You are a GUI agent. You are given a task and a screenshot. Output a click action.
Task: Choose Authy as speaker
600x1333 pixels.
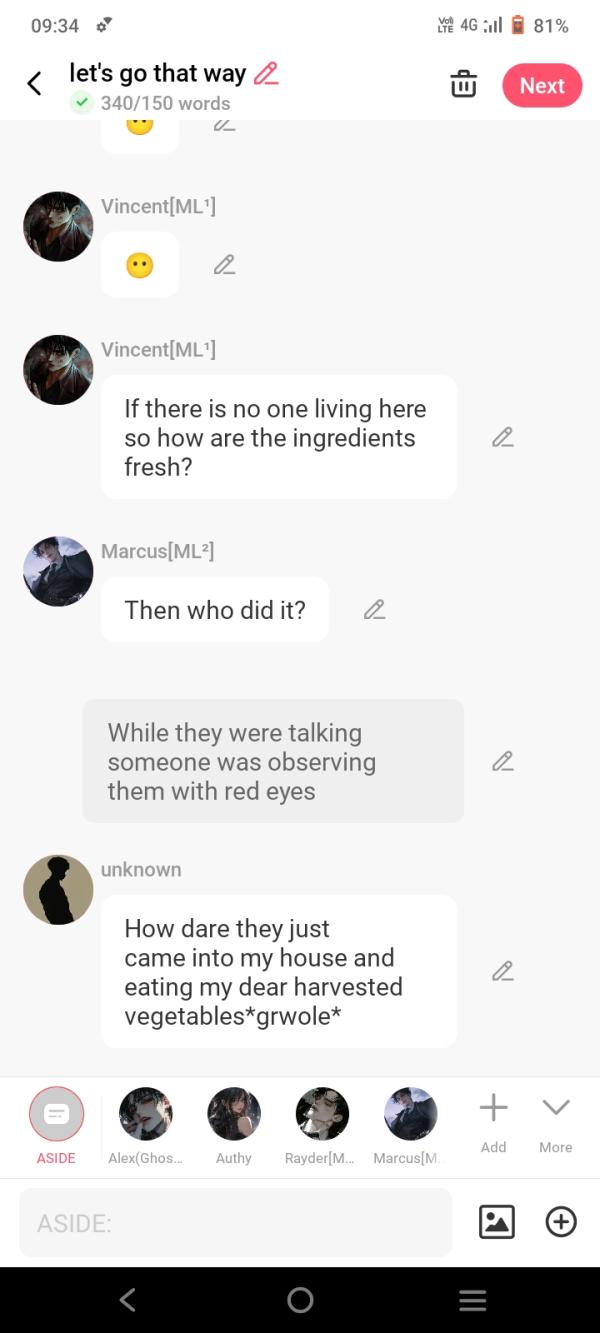234,1114
